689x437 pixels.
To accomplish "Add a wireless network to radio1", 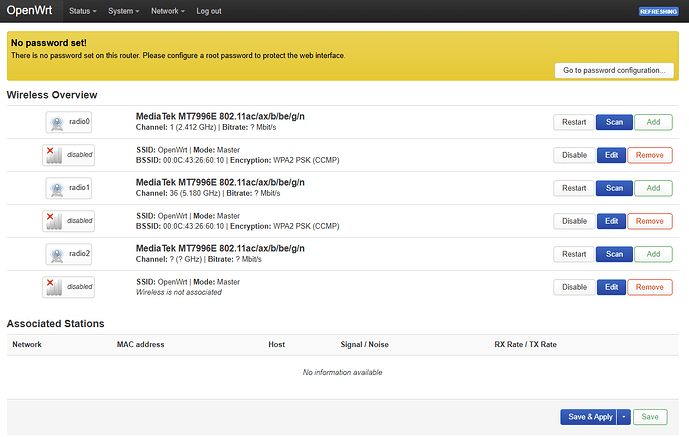I will 653,188.
